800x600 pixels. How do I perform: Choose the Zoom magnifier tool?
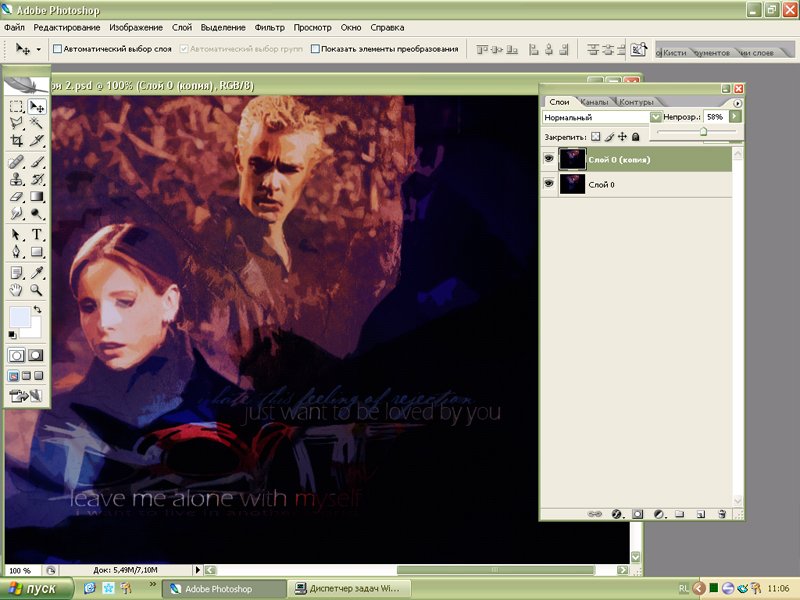pyautogui.click(x=37, y=290)
